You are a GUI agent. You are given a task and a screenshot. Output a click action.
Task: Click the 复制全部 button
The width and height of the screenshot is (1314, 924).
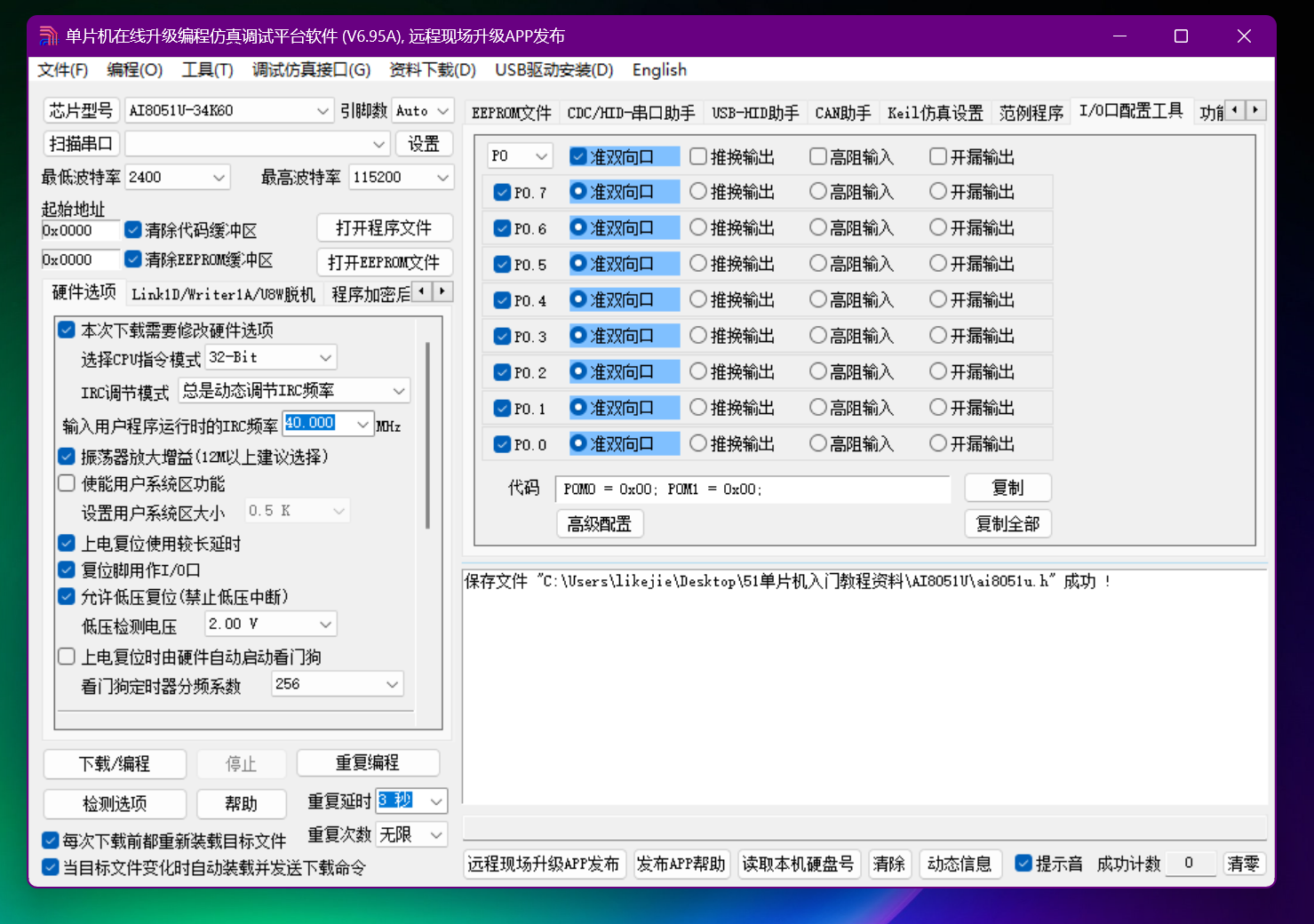1007,524
